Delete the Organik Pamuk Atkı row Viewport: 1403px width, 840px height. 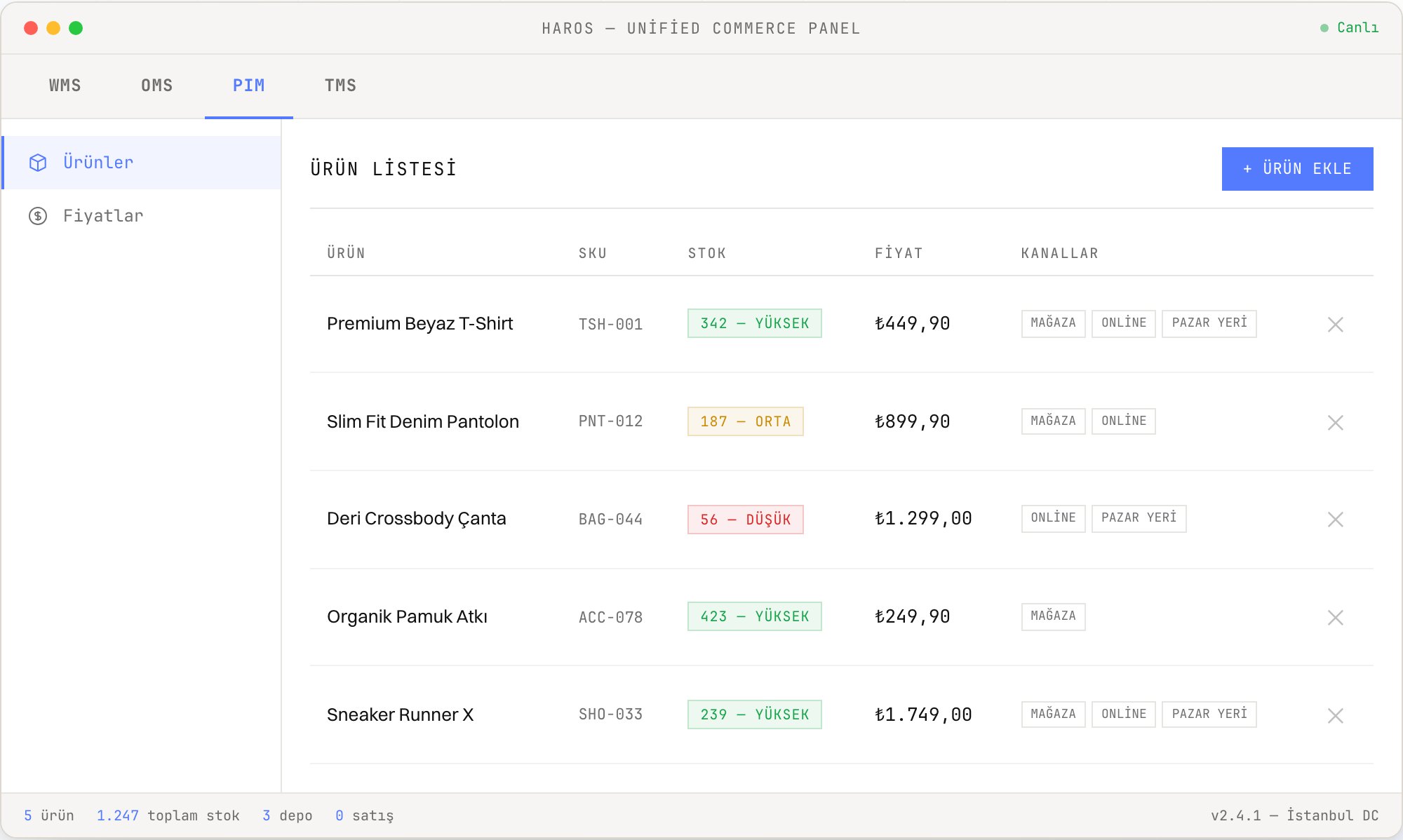tap(1335, 617)
